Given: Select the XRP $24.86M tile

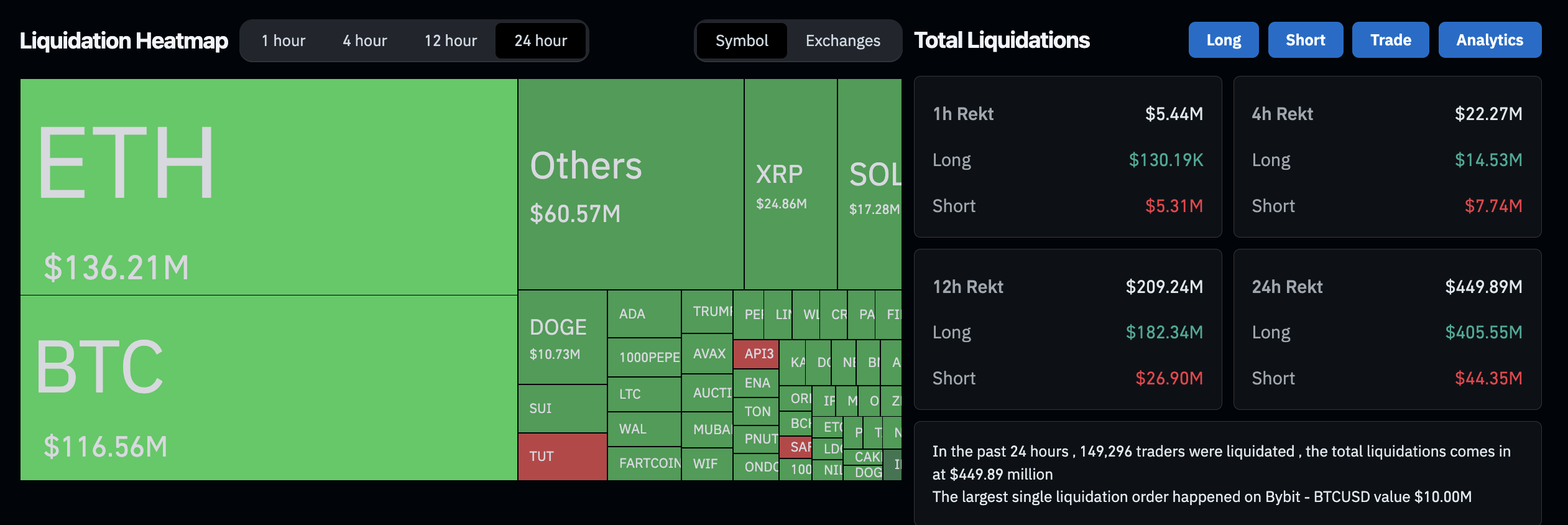Looking at the screenshot, I should click(x=791, y=184).
